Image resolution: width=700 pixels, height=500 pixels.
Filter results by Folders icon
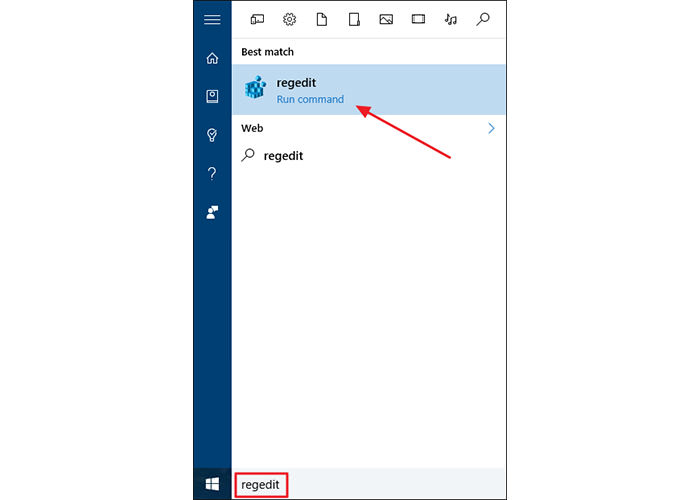point(354,19)
